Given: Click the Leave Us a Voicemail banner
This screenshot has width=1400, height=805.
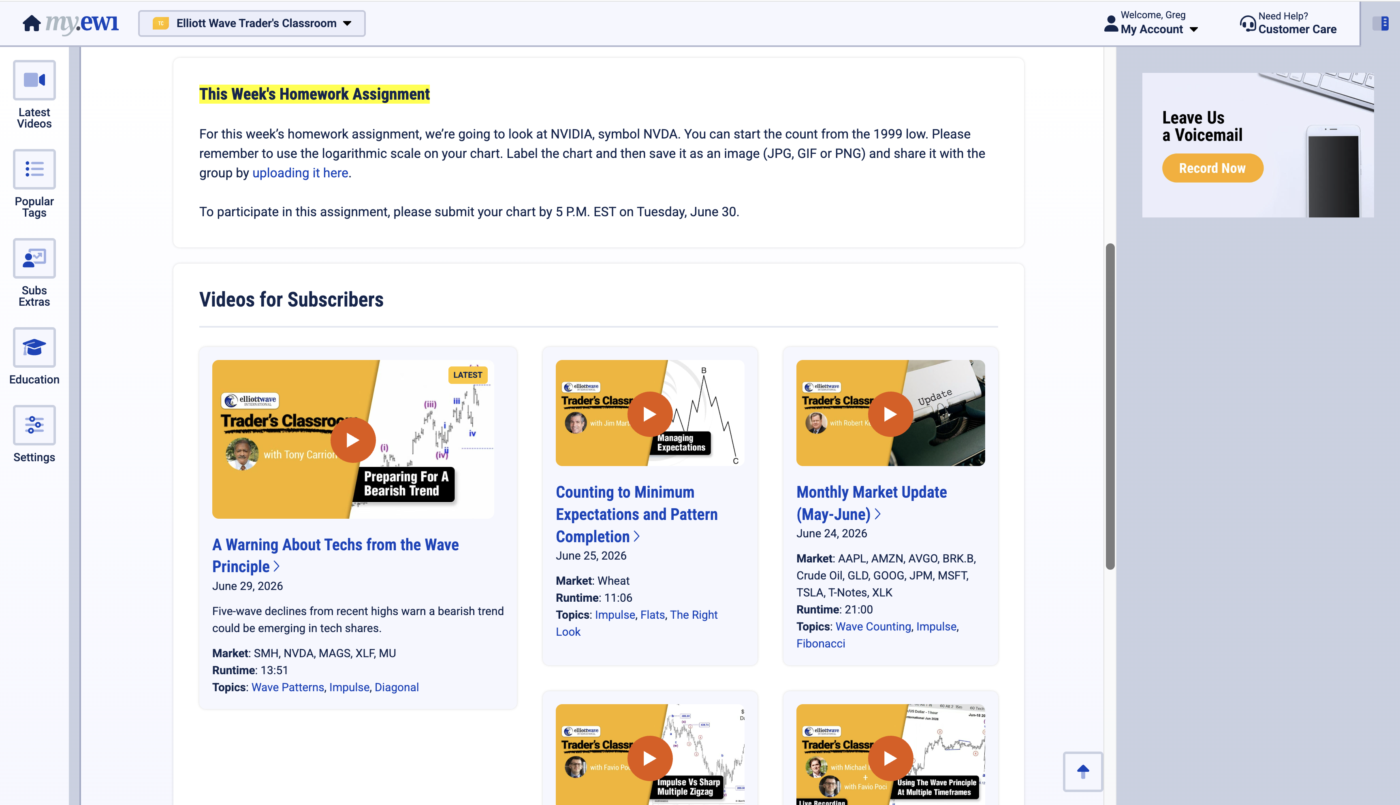Looking at the screenshot, I should tap(1259, 144).
